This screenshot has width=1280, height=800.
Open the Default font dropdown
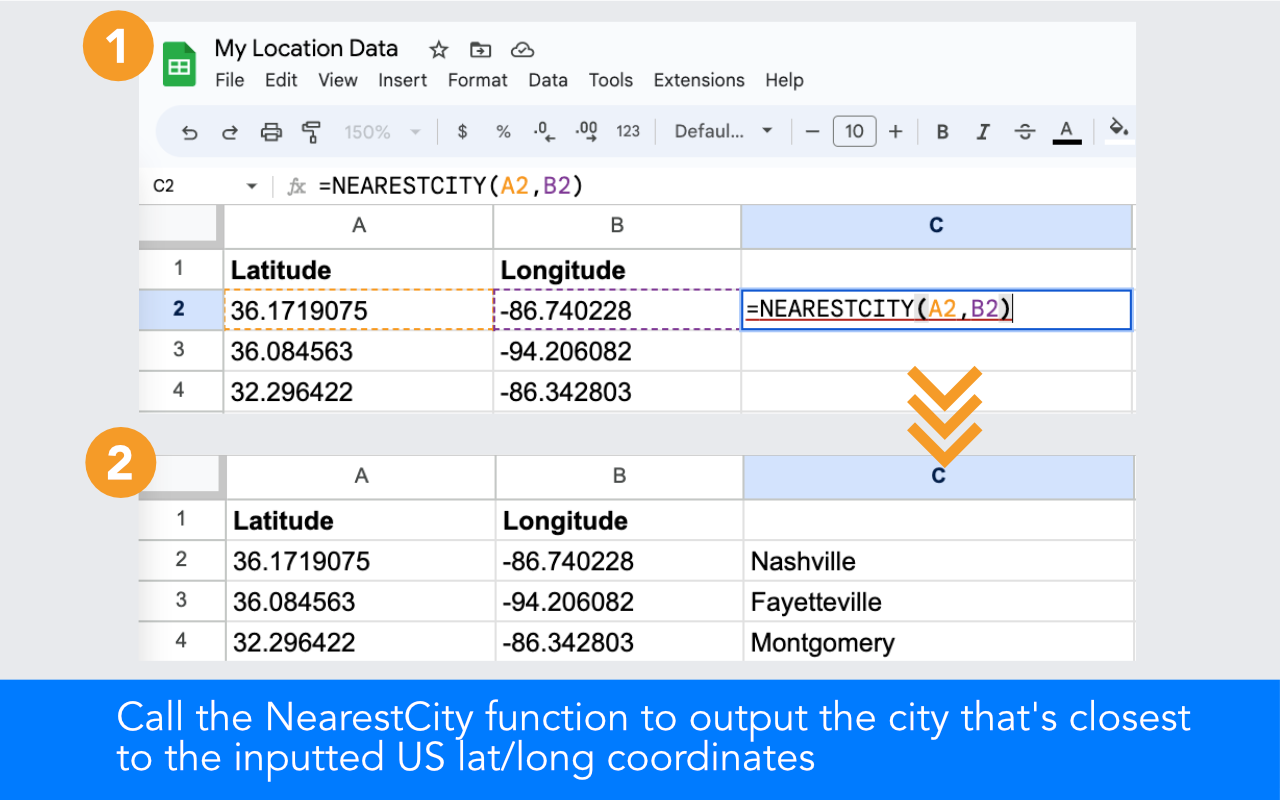pyautogui.click(x=724, y=131)
